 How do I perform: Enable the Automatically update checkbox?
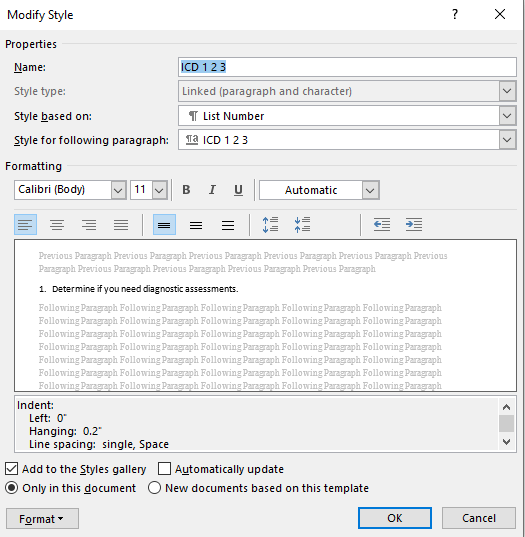click(x=164, y=469)
